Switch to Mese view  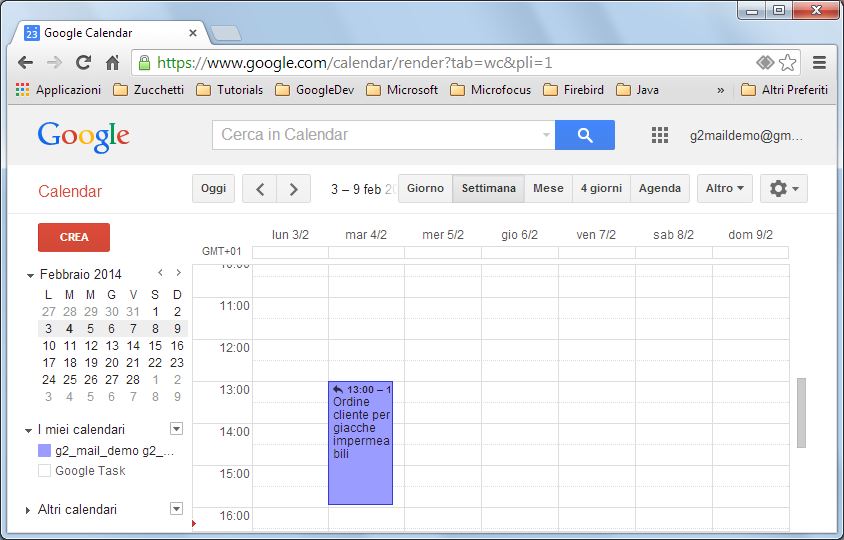pos(548,188)
